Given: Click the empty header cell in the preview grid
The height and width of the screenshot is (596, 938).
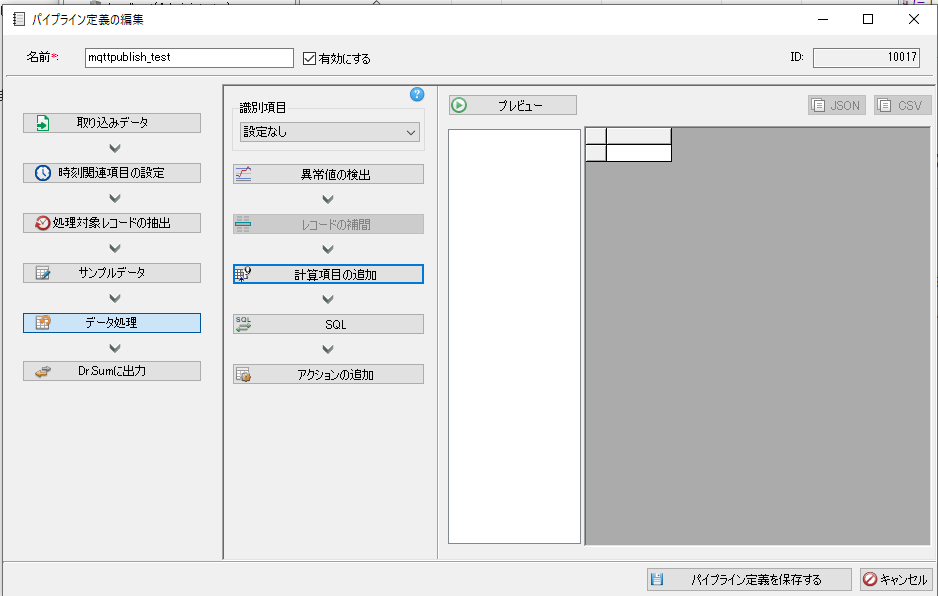Looking at the screenshot, I should 639,136.
